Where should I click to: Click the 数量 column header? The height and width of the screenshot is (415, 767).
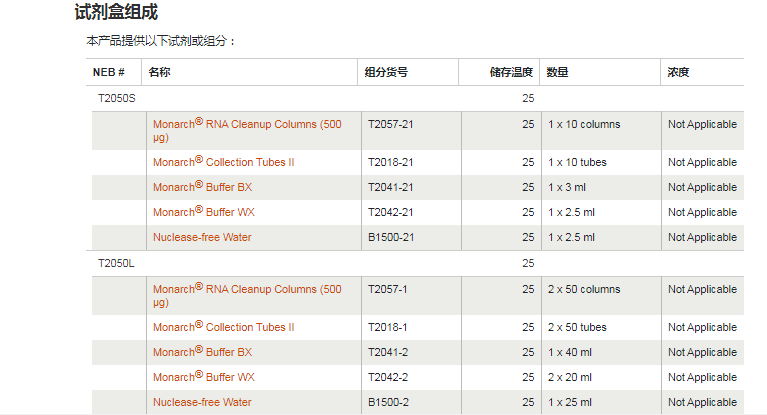(x=557, y=73)
